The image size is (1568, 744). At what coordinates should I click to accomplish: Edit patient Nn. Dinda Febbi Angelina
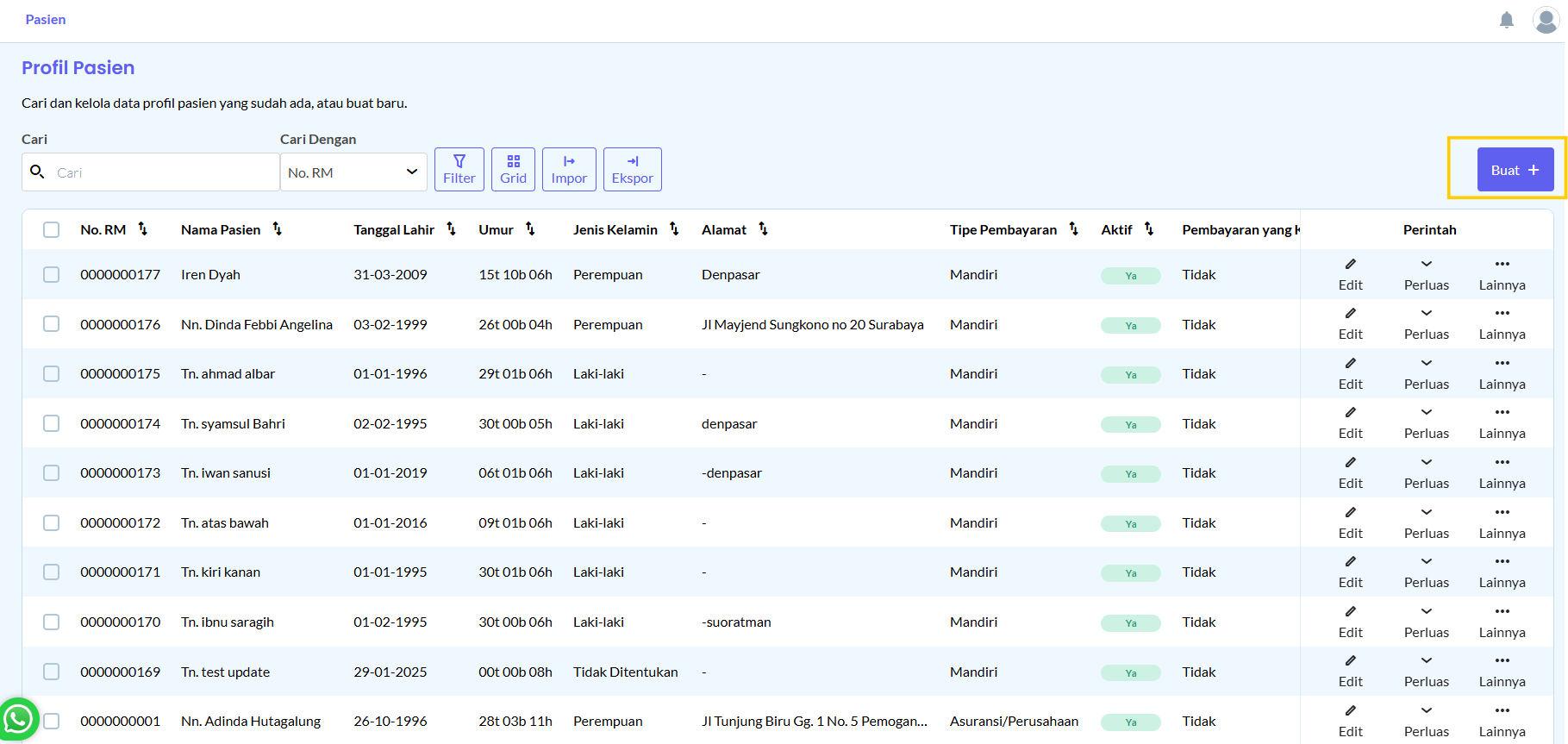1351,324
